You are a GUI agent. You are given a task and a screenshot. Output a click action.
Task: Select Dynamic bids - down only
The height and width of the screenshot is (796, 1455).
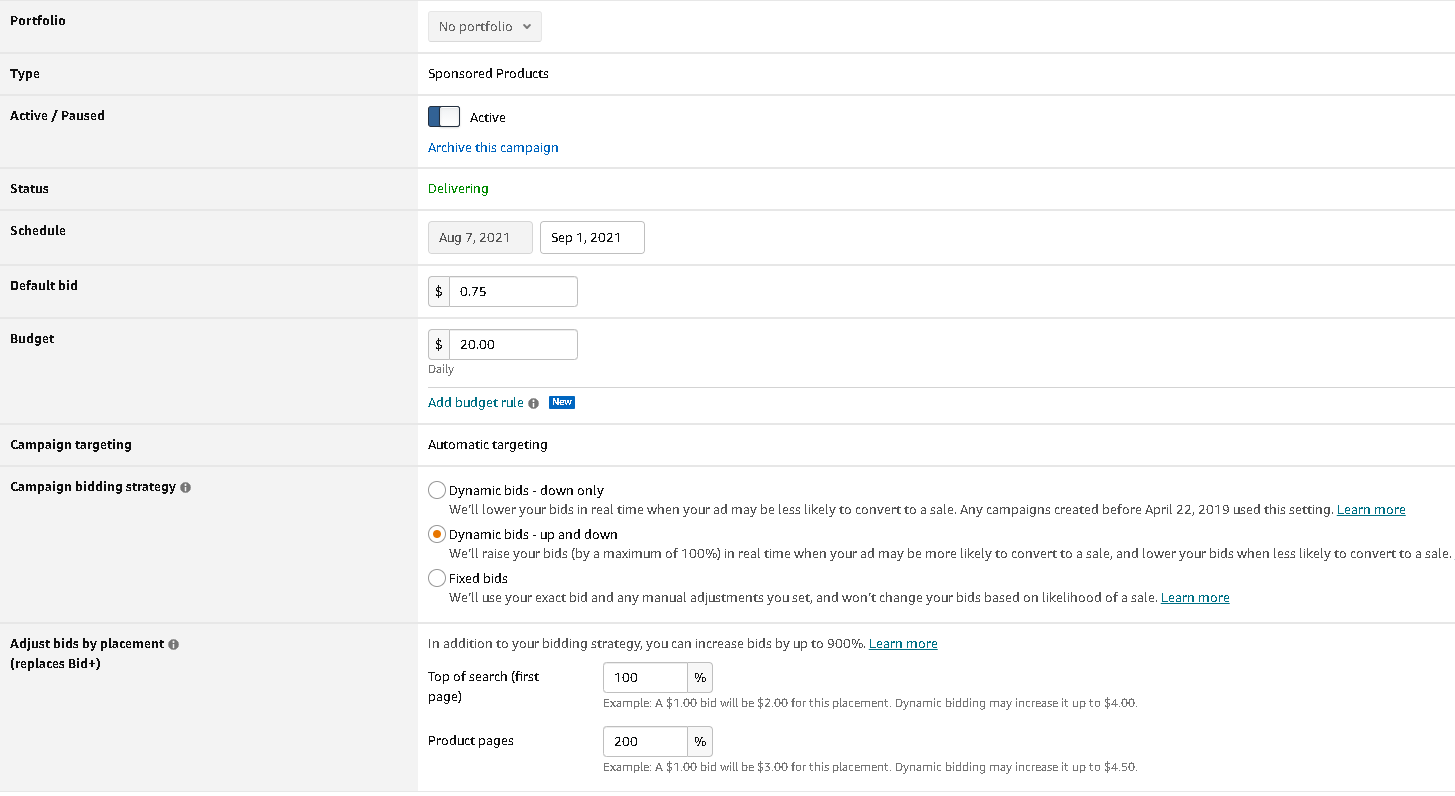coord(437,490)
